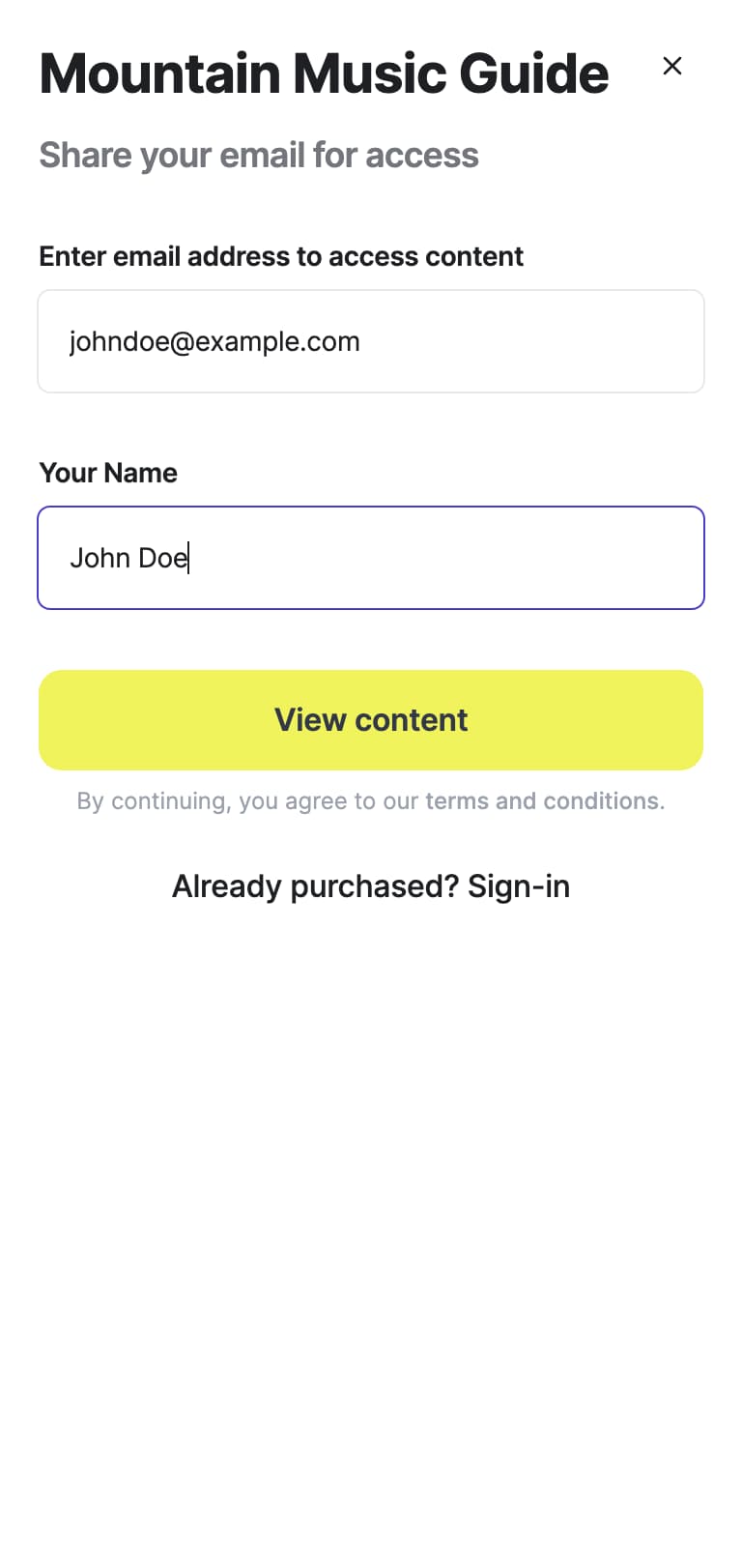The width and height of the screenshot is (742, 1568).
Task: Click the word "content" on the yellow button
Action: point(412,720)
